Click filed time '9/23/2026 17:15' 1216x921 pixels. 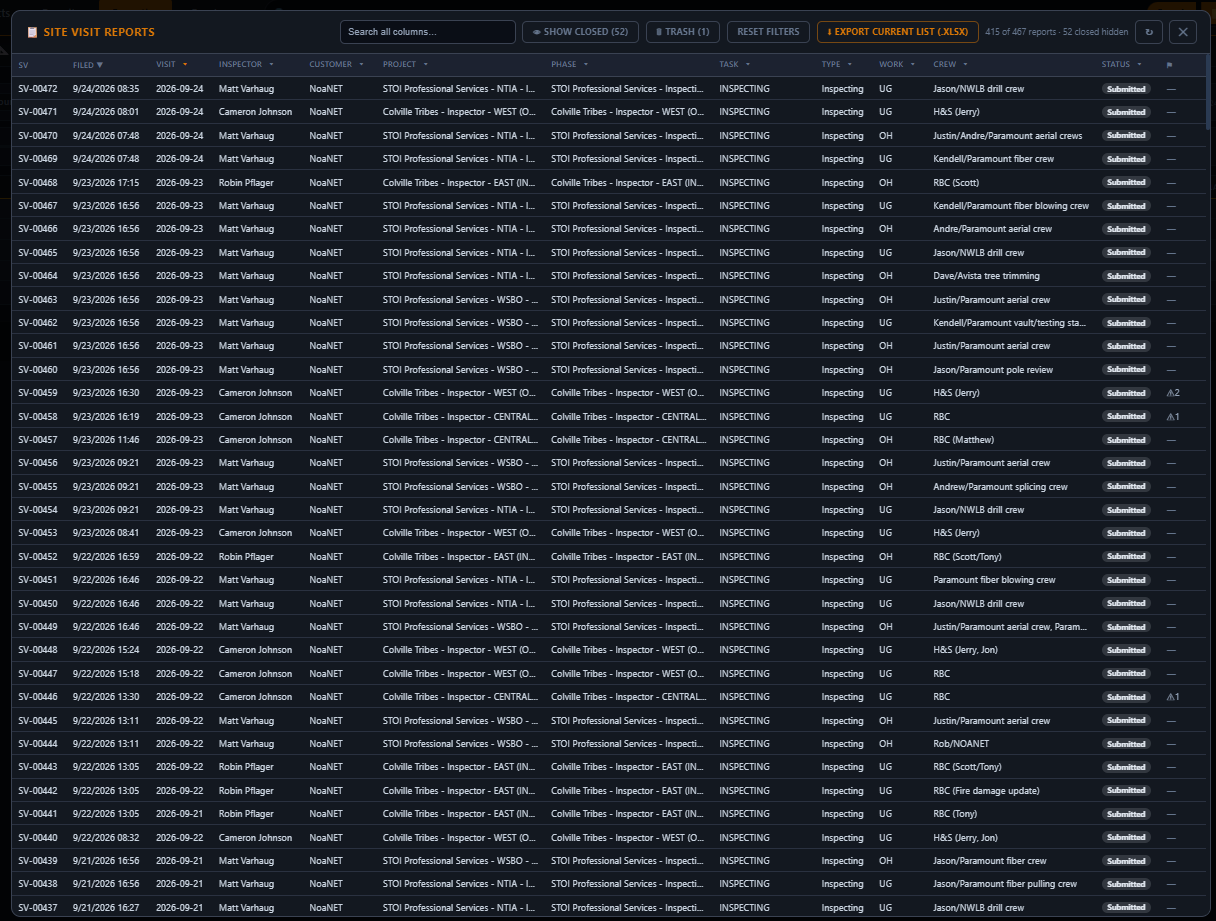click(x=106, y=183)
